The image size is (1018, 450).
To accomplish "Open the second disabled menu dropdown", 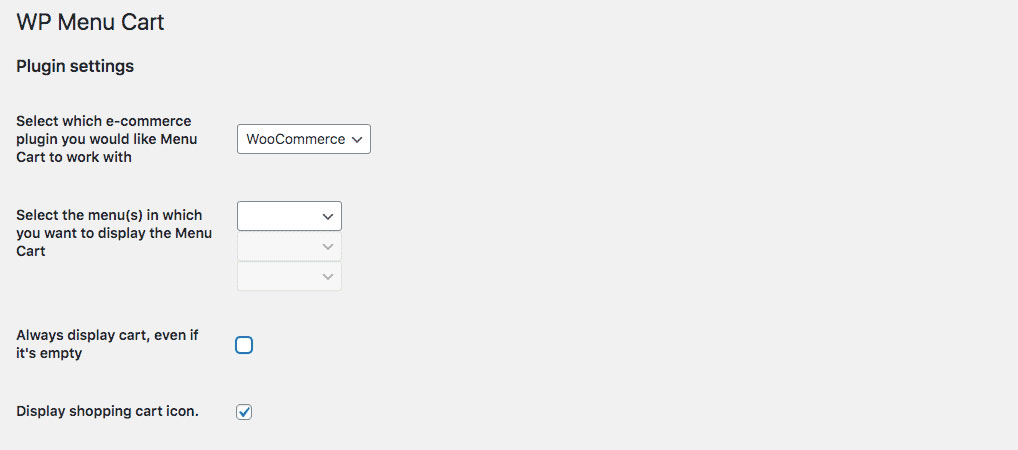I will coord(289,247).
